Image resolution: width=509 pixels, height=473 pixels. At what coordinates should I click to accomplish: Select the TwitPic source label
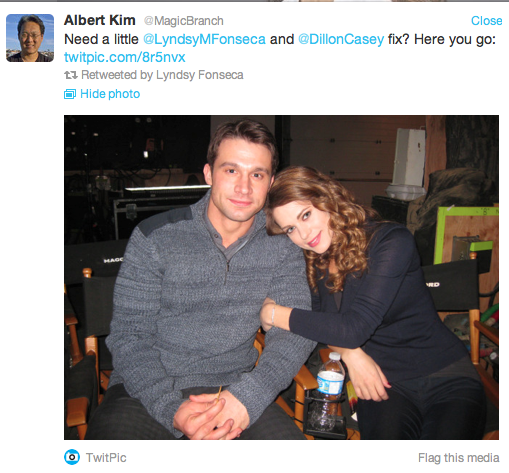[x=106, y=458]
